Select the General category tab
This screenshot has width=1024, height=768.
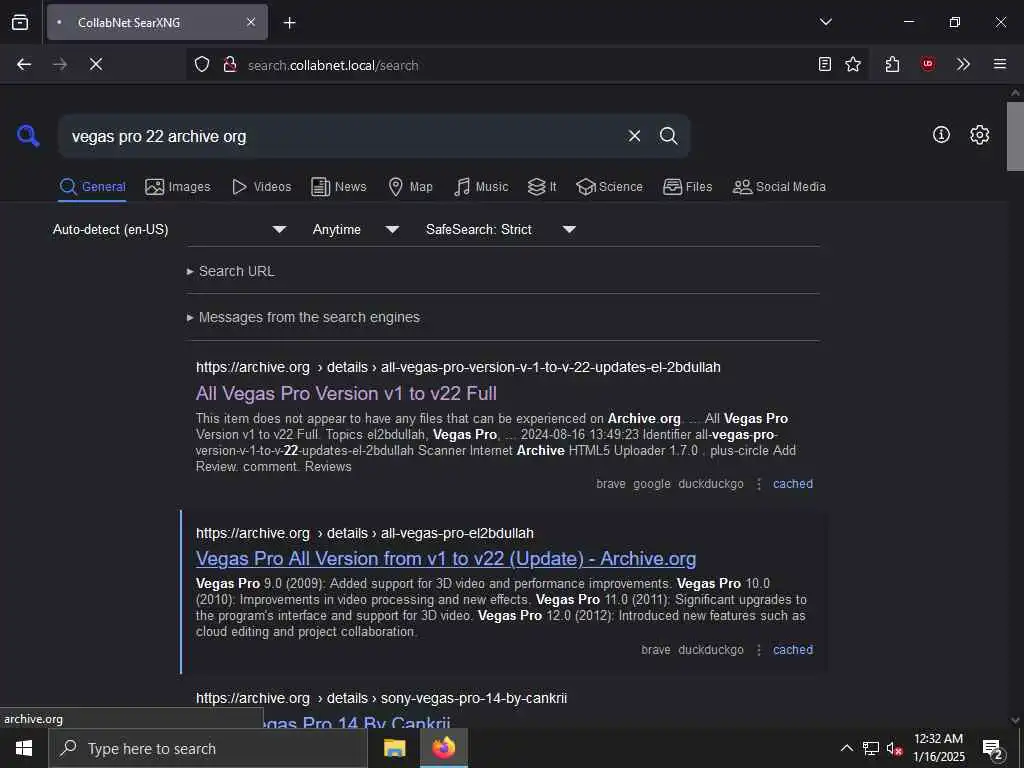point(92,187)
